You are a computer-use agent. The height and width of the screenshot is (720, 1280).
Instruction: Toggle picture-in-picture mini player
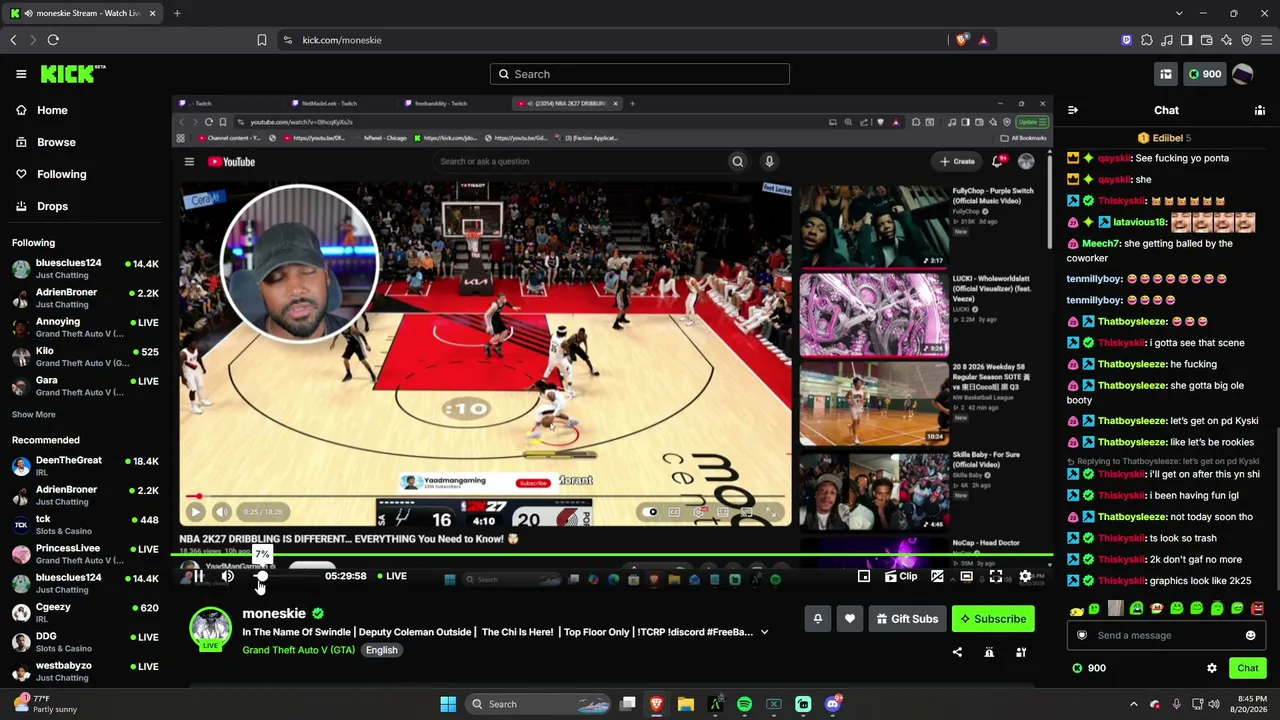pos(864,576)
